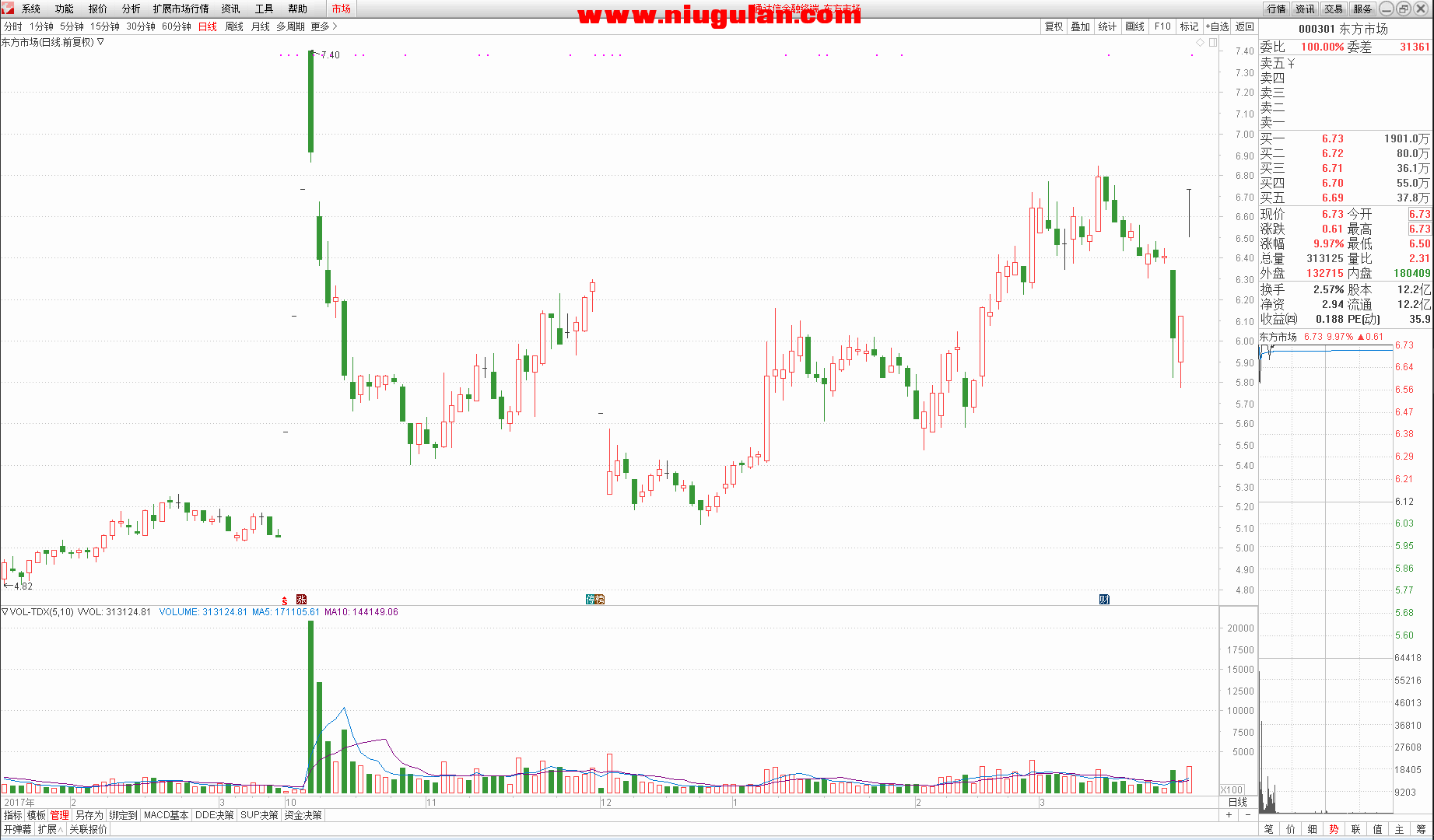Click the red app logo icon

click(x=7, y=8)
